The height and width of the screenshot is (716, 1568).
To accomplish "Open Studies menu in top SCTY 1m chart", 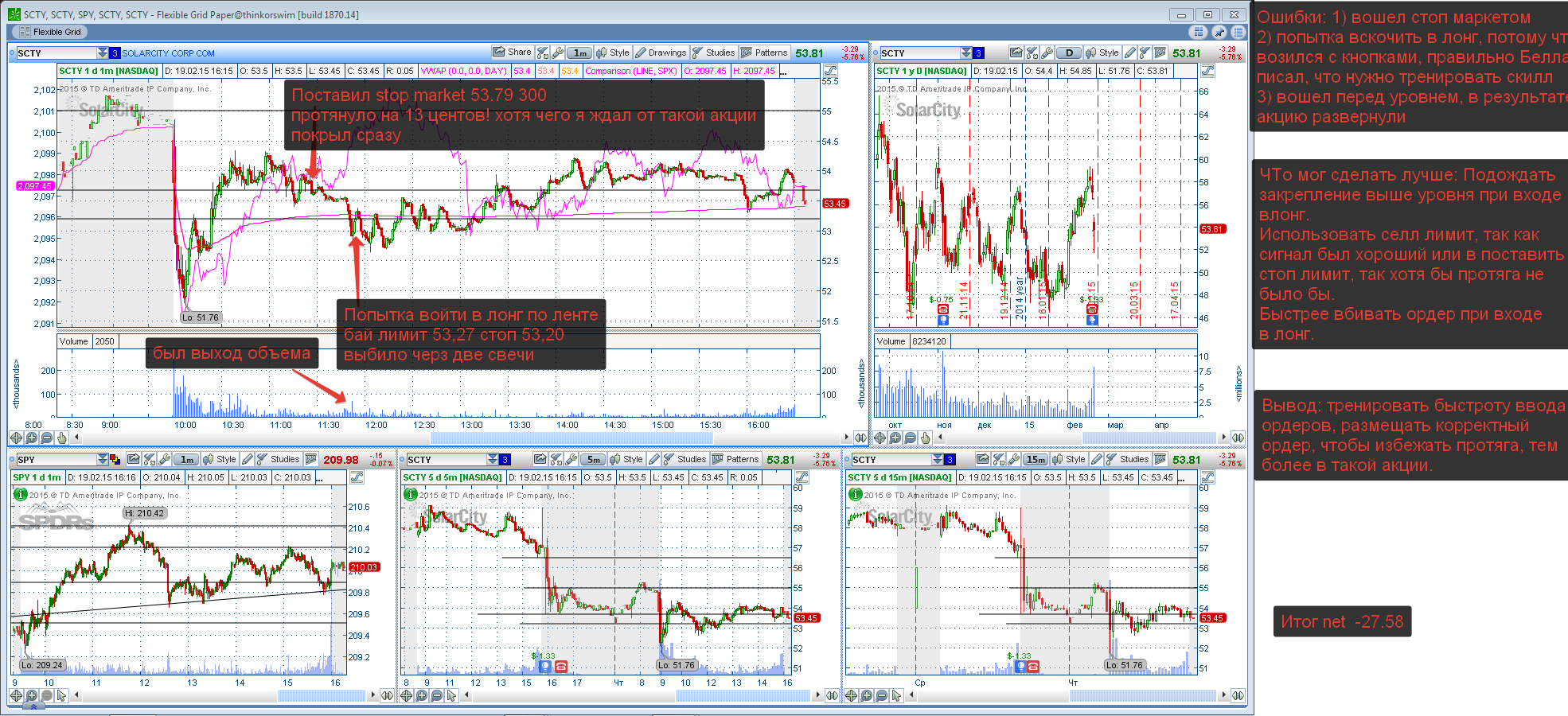I will click(x=713, y=53).
